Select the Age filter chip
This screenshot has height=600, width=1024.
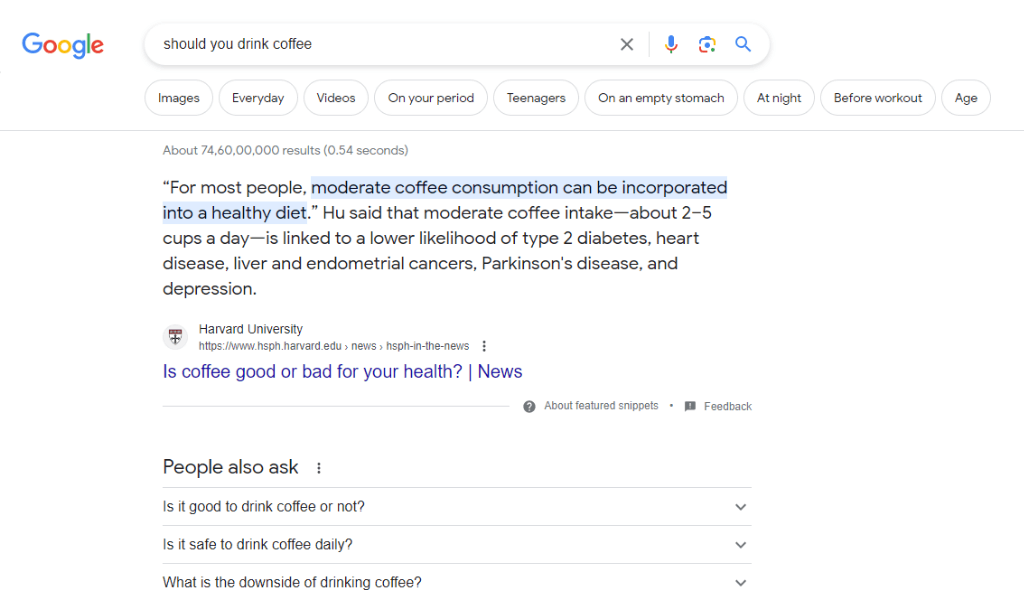pos(966,98)
